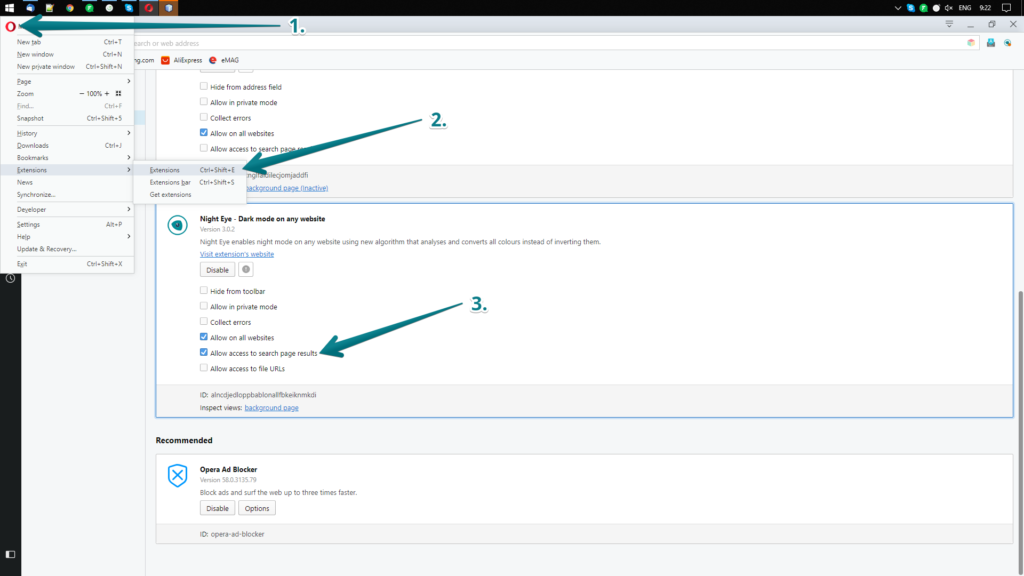1024x576 pixels.
Task: Click inside the search or web address bar
Action: [x=500, y=42]
